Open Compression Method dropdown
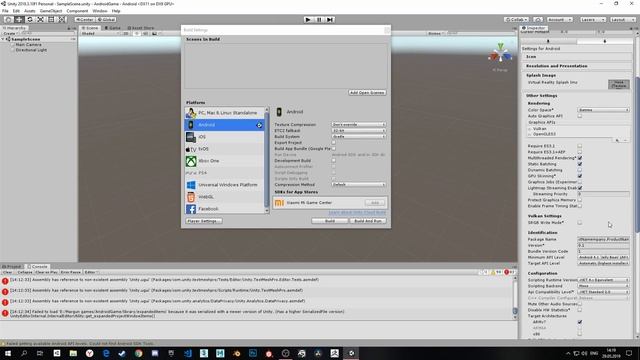The image size is (640, 360). (x=358, y=184)
